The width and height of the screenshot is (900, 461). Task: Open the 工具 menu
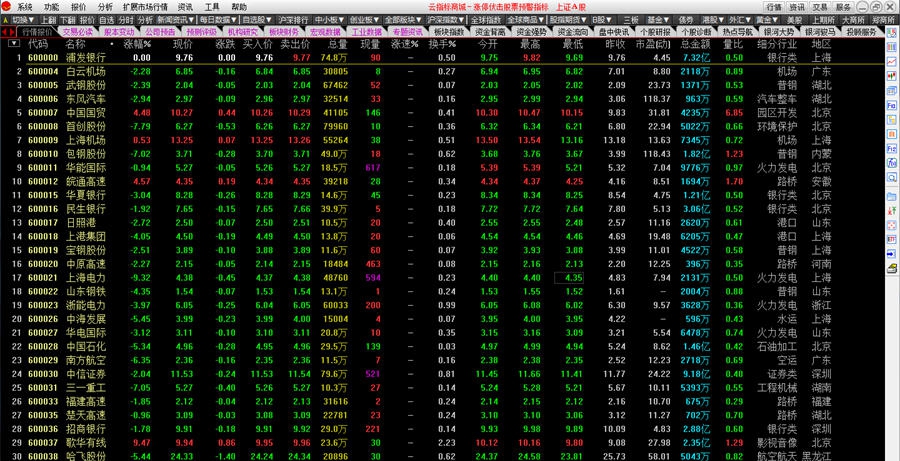(x=212, y=7)
